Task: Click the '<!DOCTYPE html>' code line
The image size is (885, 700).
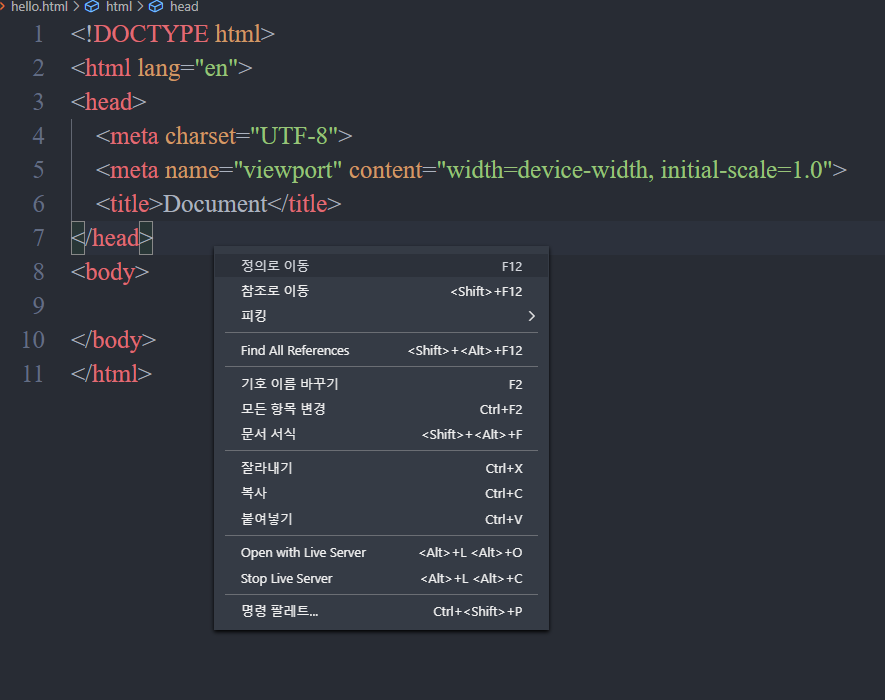Action: pos(173,34)
